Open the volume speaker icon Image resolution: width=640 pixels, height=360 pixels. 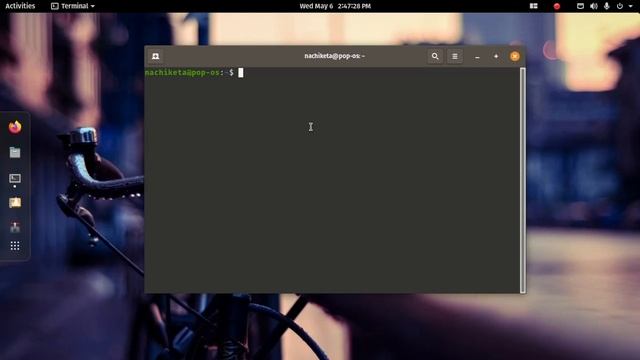coord(593,6)
